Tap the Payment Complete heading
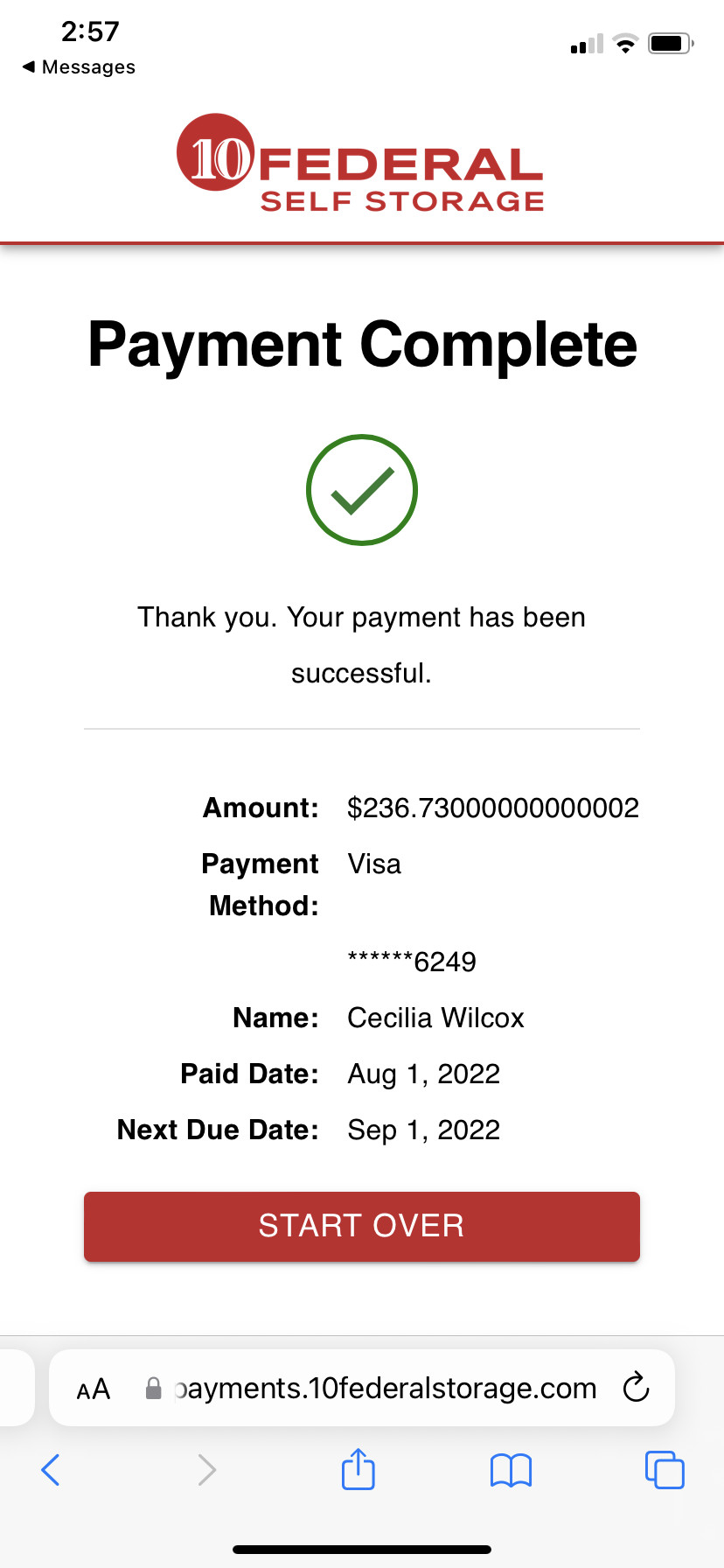This screenshot has width=724, height=1568. point(362,345)
